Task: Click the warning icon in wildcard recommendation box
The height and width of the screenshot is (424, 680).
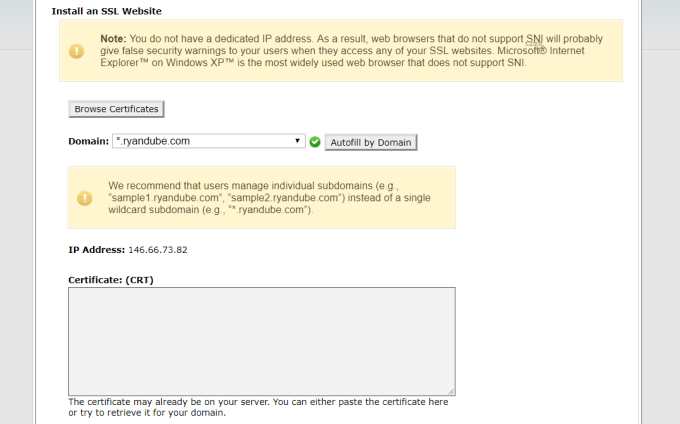Action: [85, 198]
